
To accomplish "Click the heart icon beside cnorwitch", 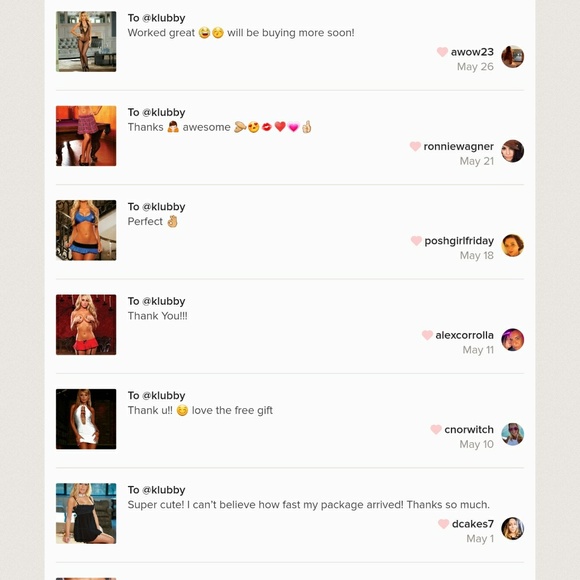I will point(436,429).
